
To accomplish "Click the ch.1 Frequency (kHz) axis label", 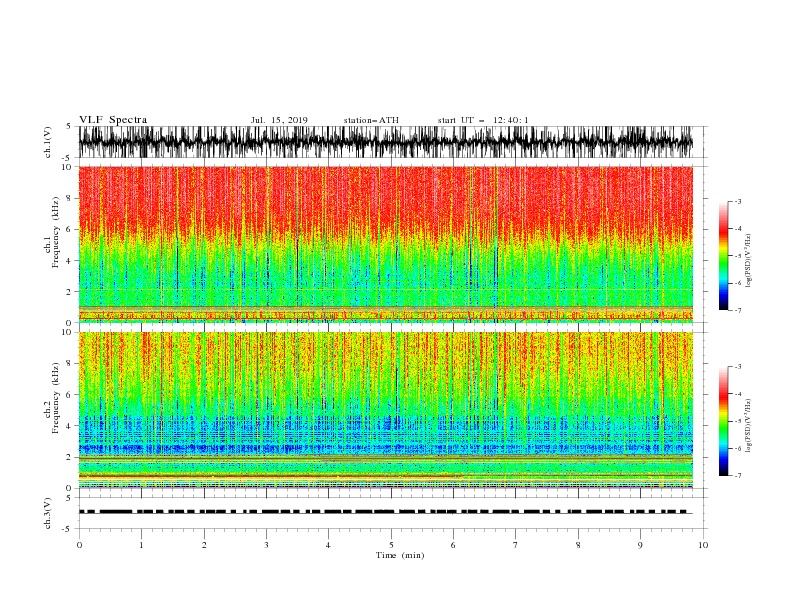I will [52, 233].
